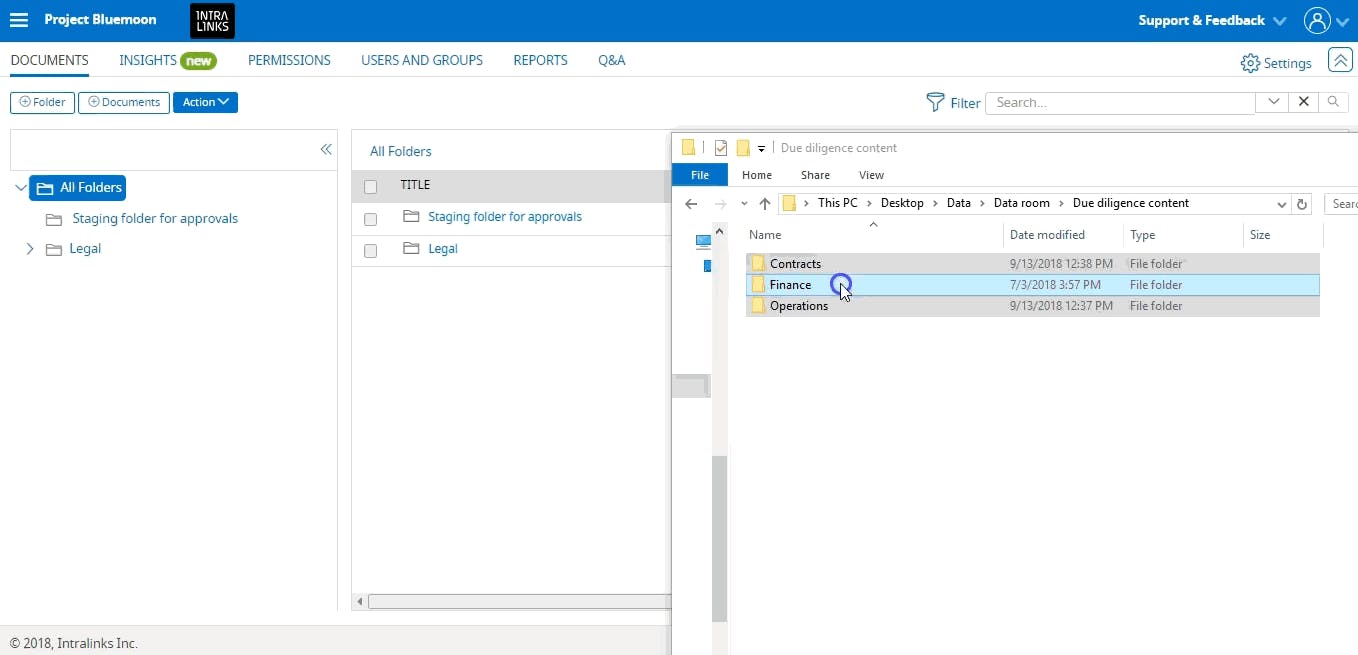Tick Staging folder for approvals checkbox

pos(371,219)
